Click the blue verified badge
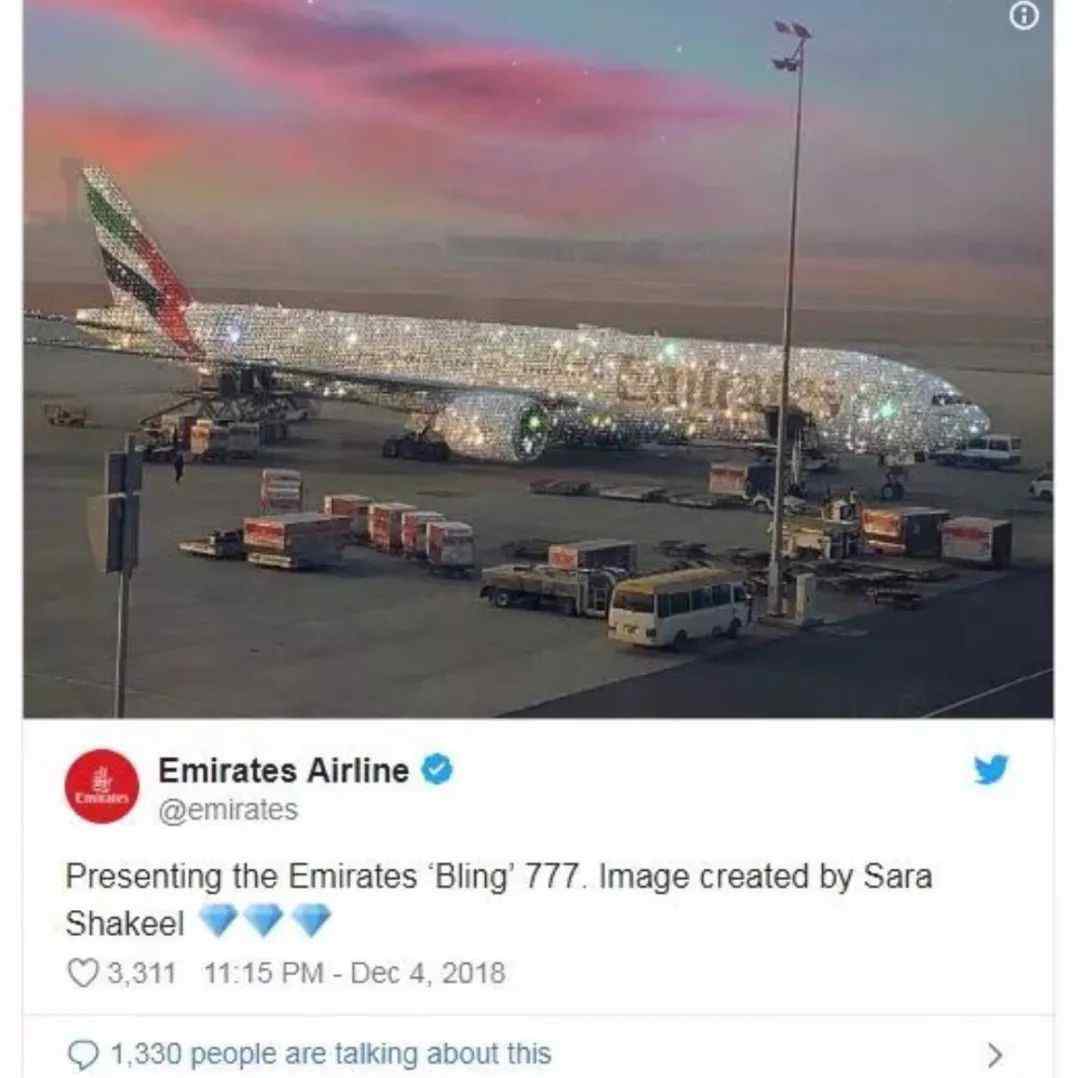The width and height of the screenshot is (1080, 1078). (x=437, y=769)
